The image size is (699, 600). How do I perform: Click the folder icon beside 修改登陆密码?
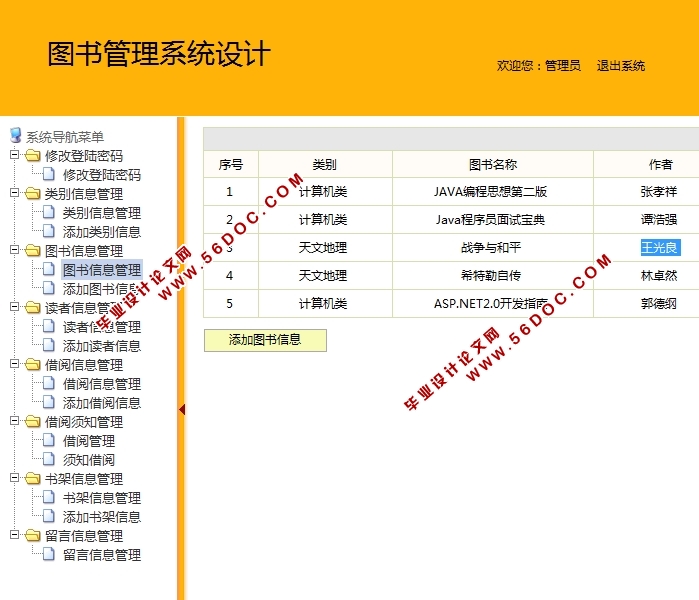pyautogui.click(x=33, y=156)
